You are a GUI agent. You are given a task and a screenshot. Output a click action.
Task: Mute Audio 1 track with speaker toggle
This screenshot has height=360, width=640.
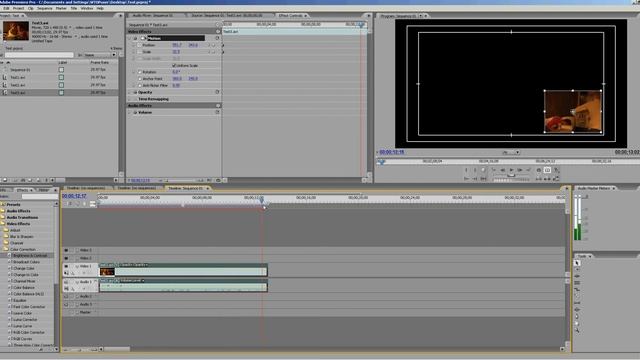click(66, 282)
